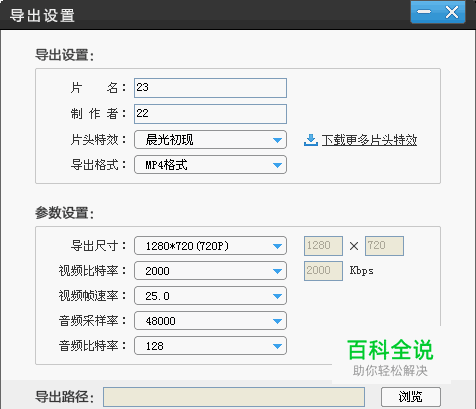Click the 下载更多片头特效 link
Viewport: 476px width, 409px height.
coord(369,140)
